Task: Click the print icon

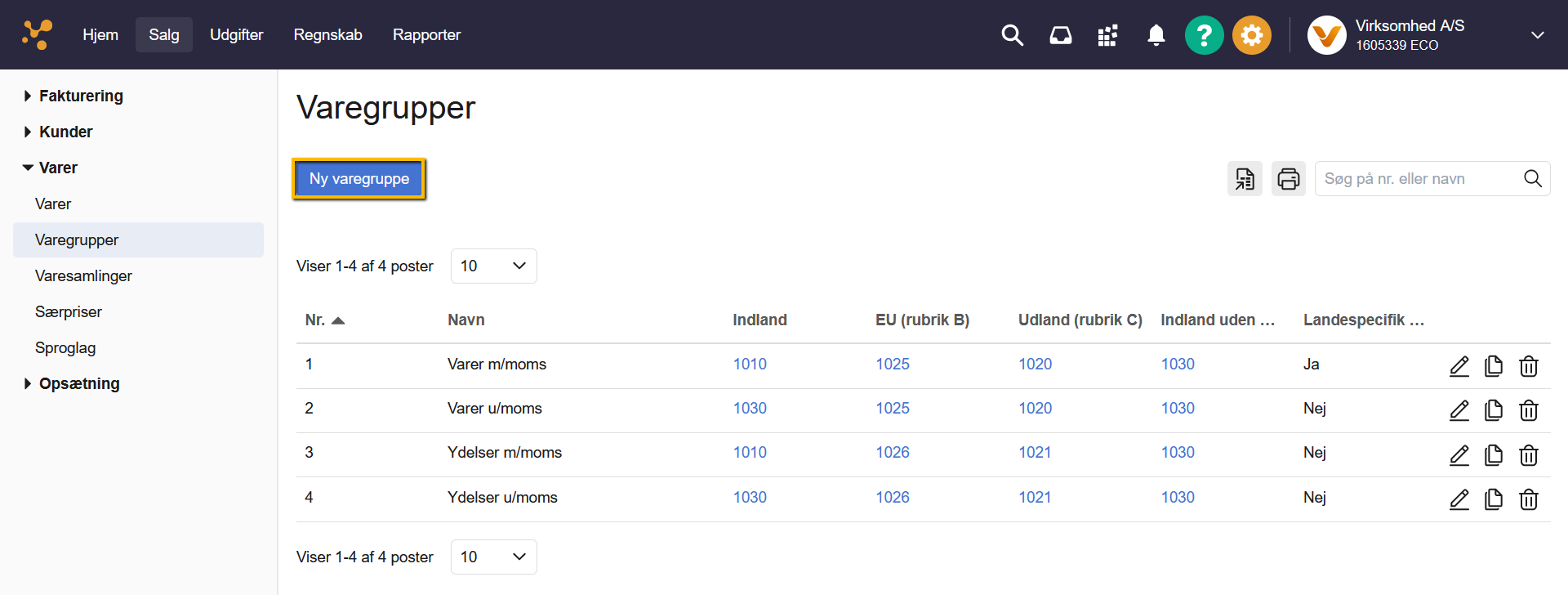Action: pos(1288,179)
